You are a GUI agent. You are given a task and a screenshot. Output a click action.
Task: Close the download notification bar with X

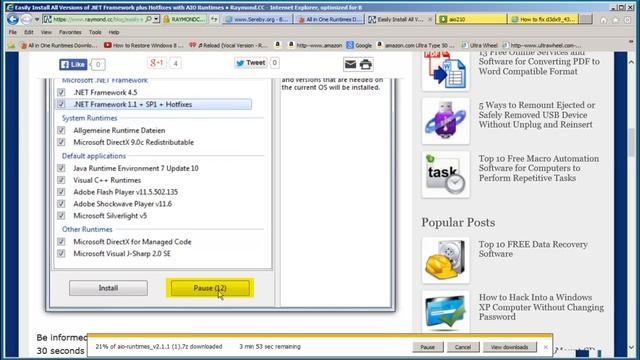[546, 347]
